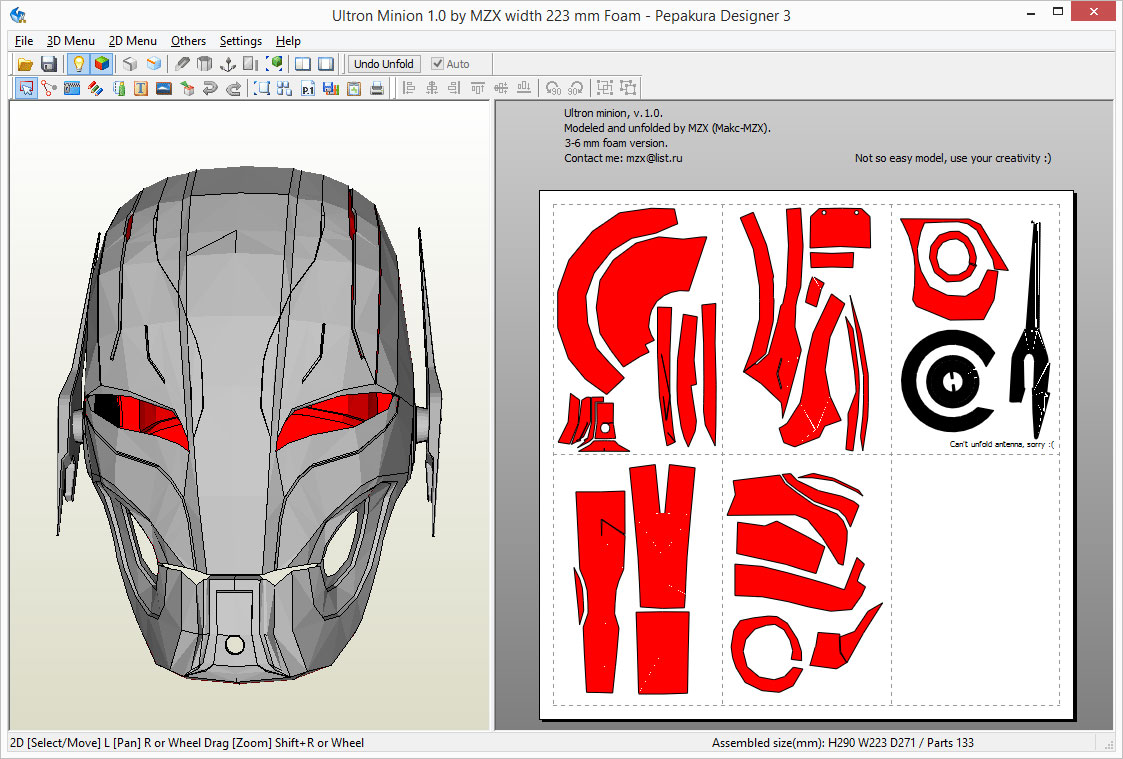Click the Undo curved arrow icon
This screenshot has height=759, width=1123.
pyautogui.click(x=210, y=88)
